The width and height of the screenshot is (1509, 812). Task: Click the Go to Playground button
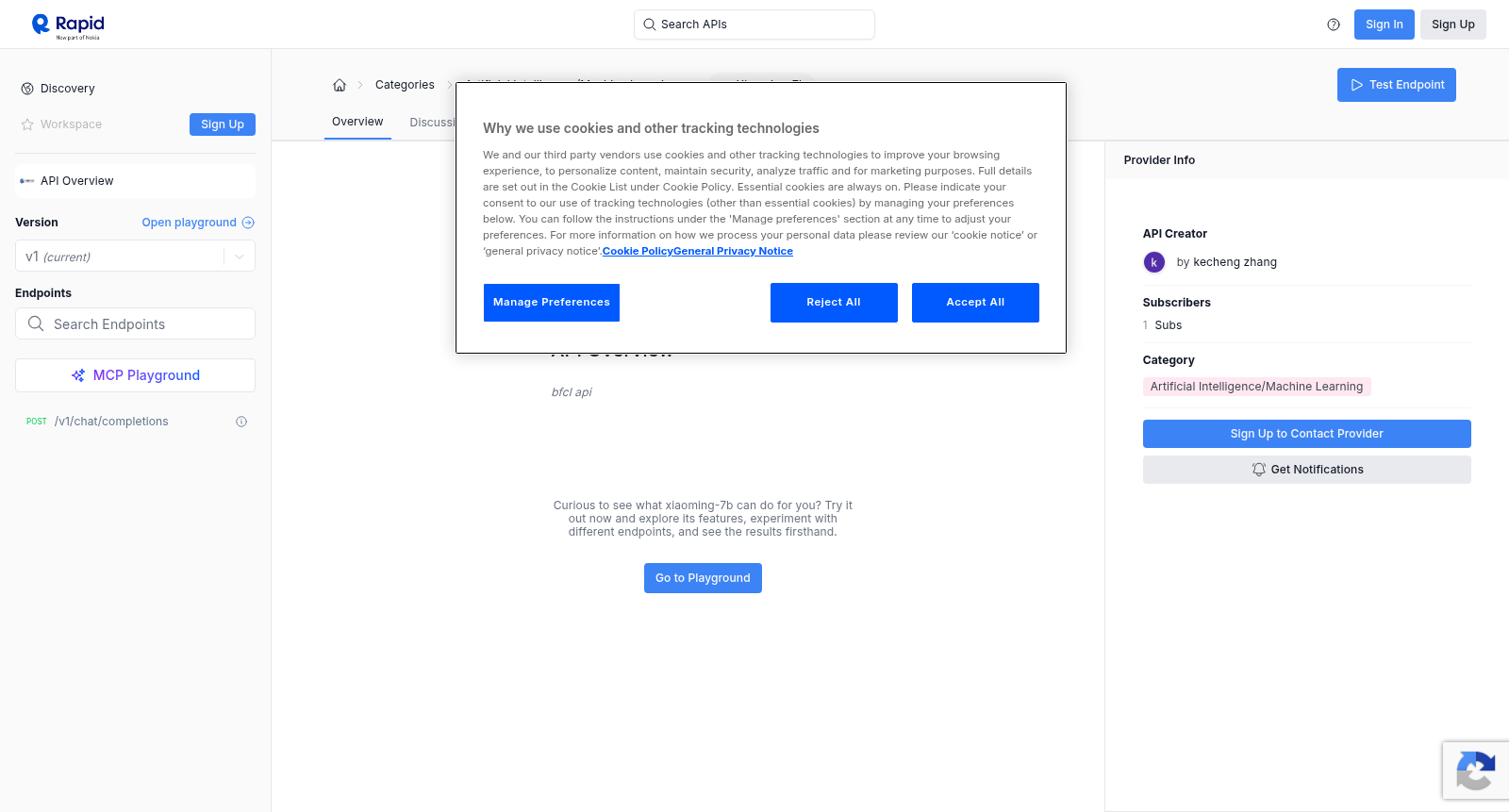(x=703, y=578)
